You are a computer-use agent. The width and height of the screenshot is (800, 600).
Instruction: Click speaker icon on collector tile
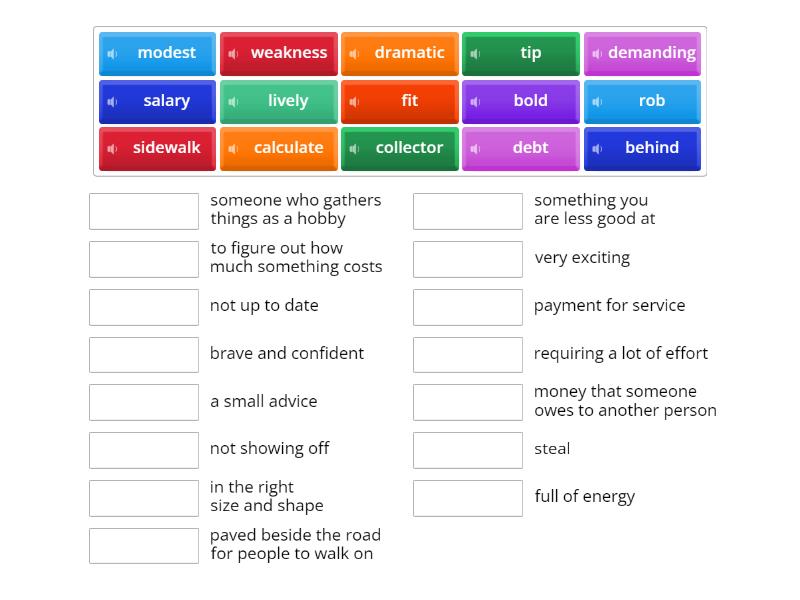(x=354, y=149)
